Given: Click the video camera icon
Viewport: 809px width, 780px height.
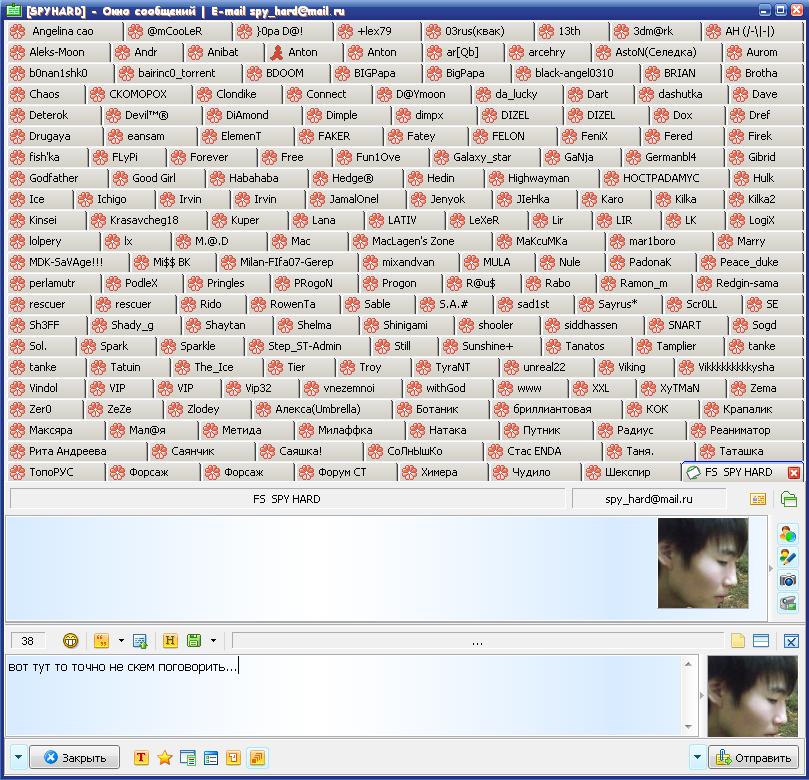Looking at the screenshot, I should [x=788, y=602].
